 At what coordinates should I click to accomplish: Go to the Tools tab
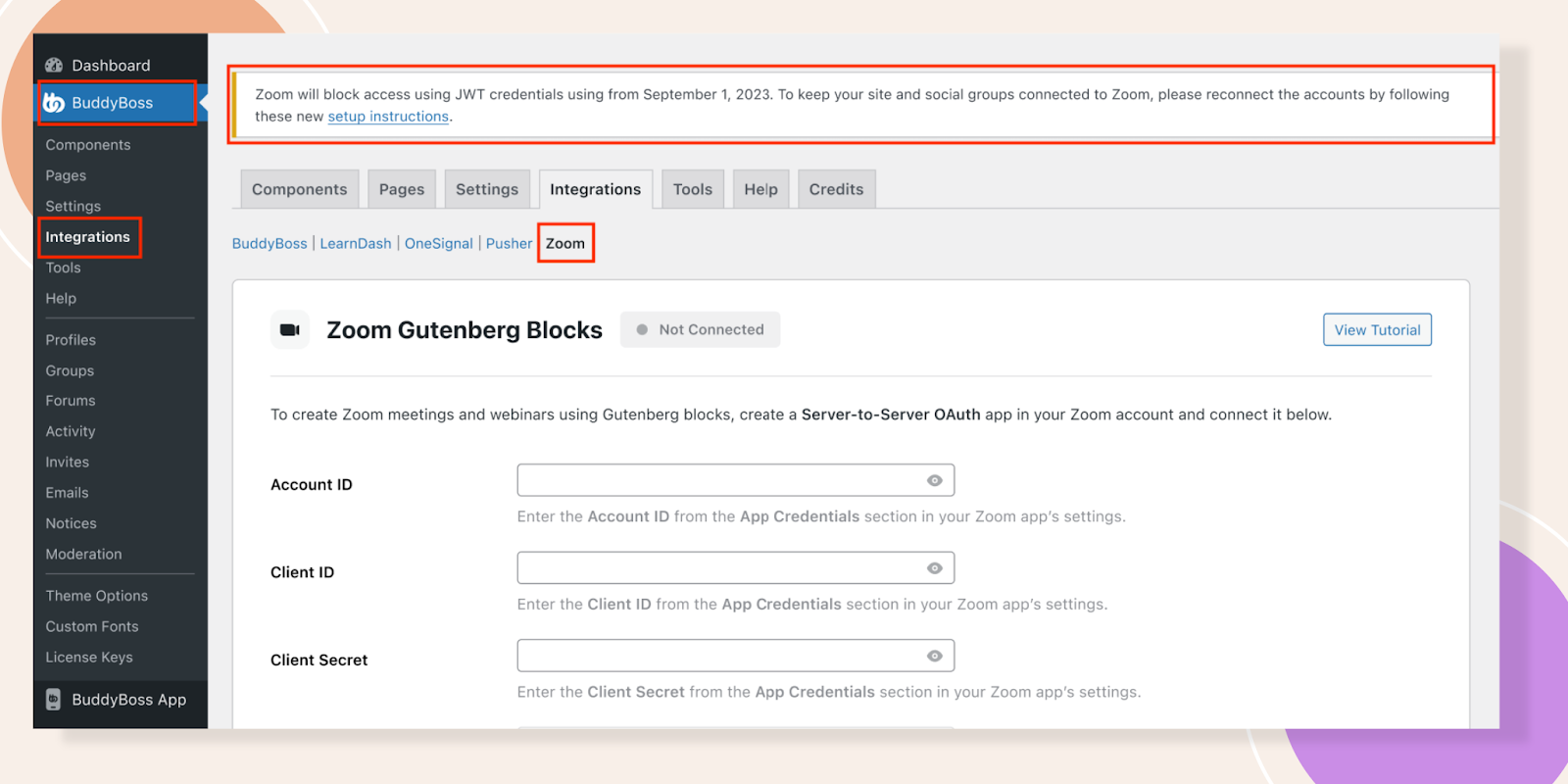[x=693, y=189]
